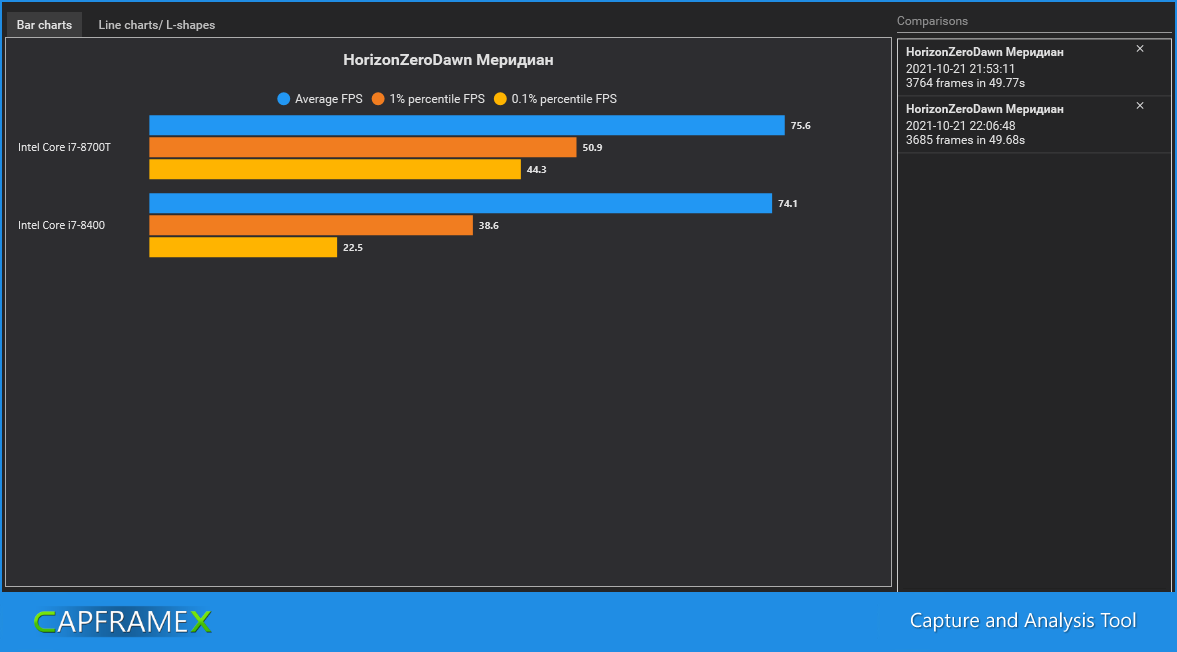This screenshot has width=1177, height=652.
Task: Click the HorizonZeroDawn Меридиан chart title
Action: (448, 60)
